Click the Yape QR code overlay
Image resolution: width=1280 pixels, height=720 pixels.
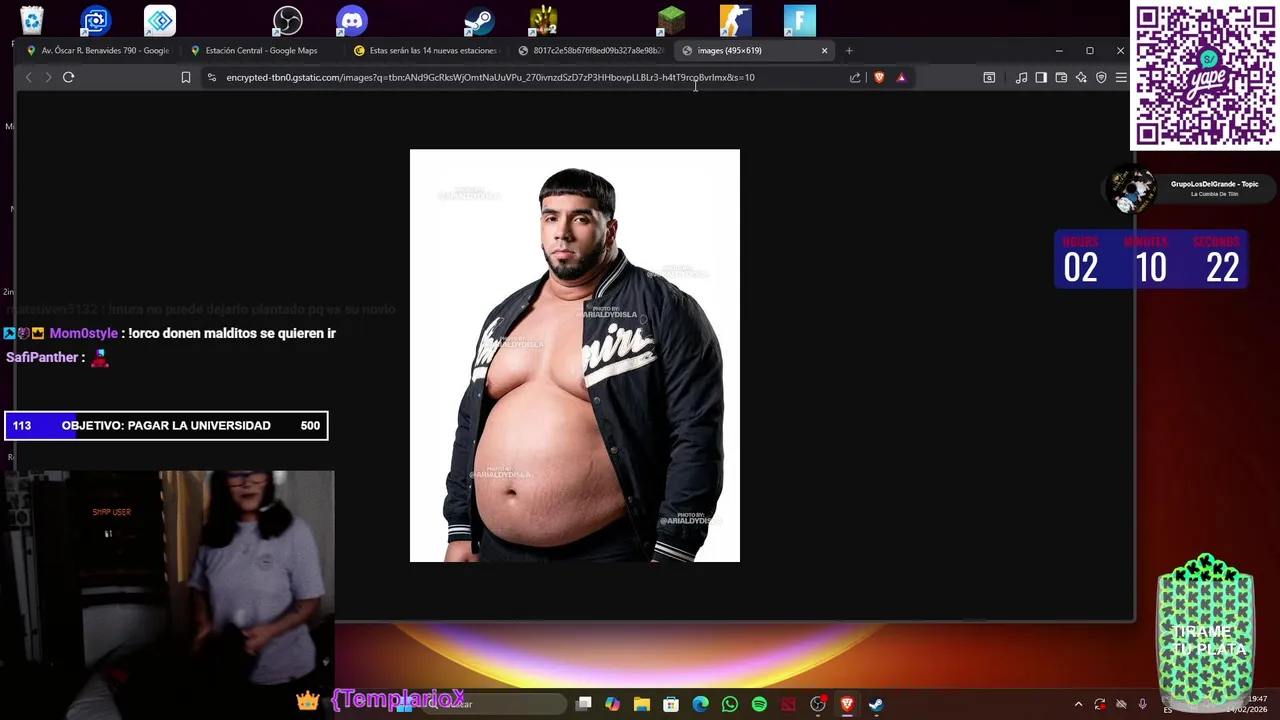[x=1205, y=76]
